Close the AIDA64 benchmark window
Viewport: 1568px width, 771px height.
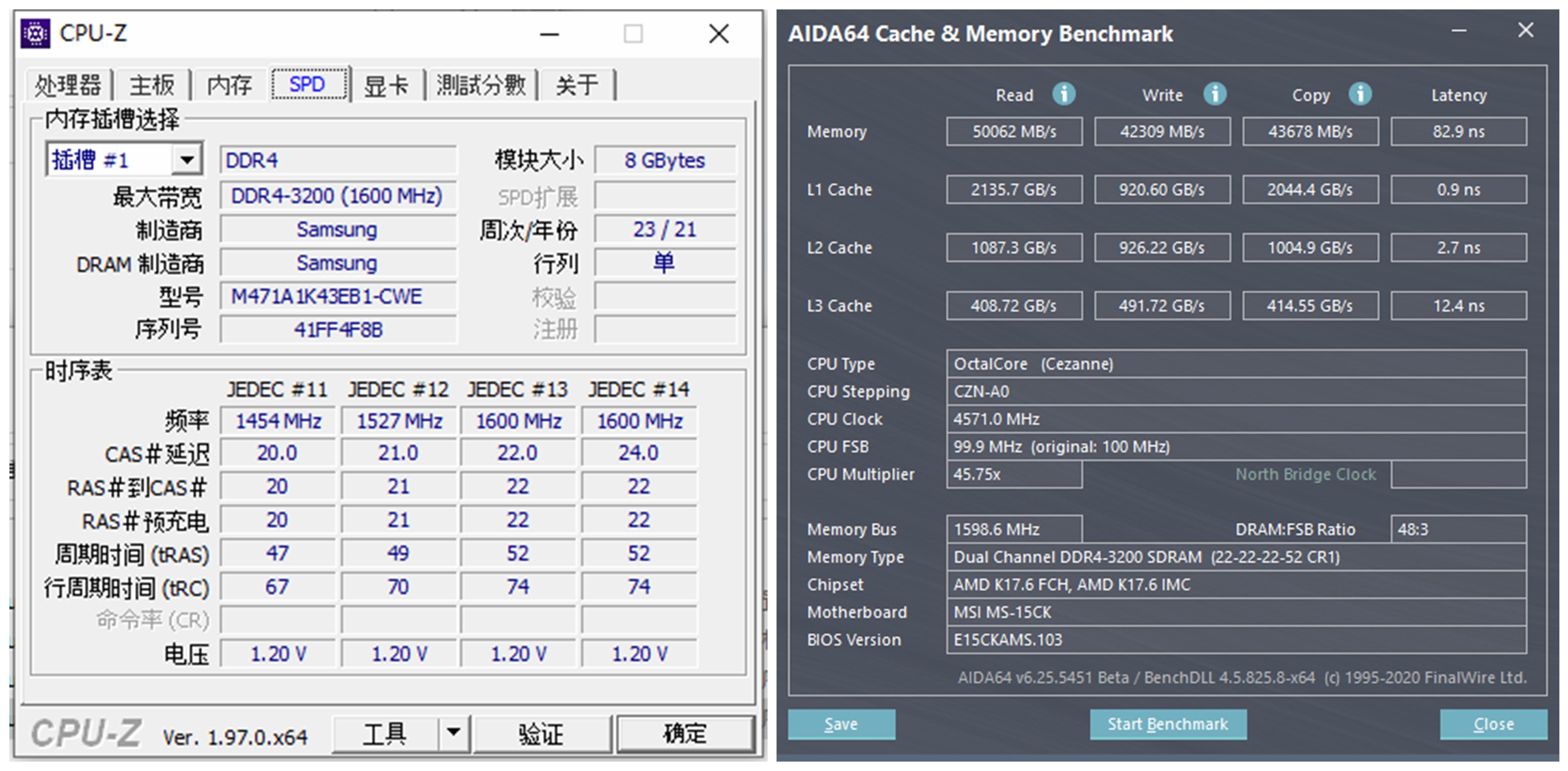1525,31
